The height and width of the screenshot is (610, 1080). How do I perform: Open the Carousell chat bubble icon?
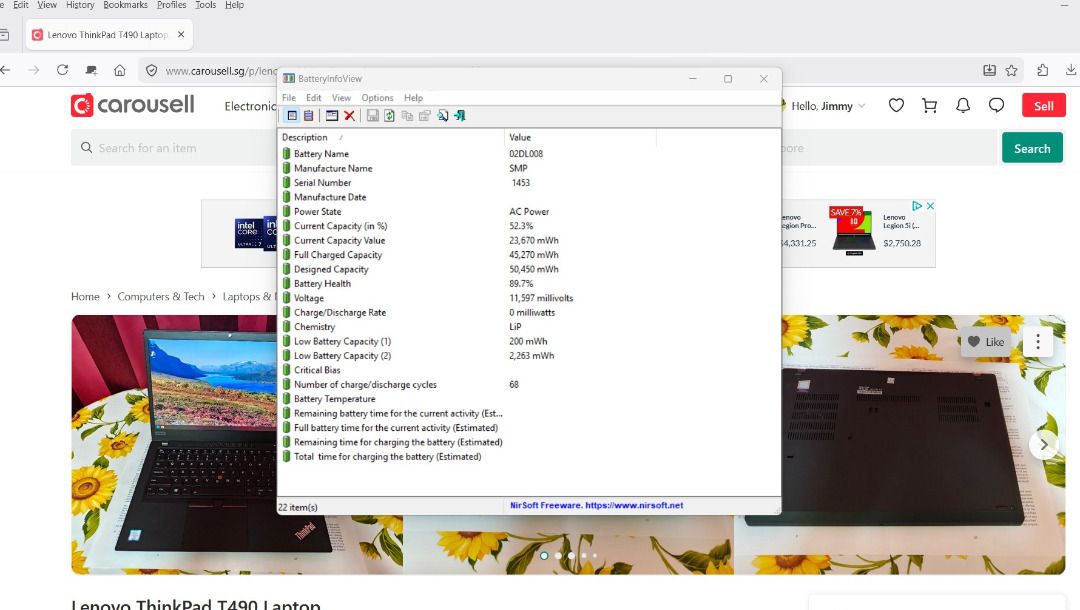coord(996,105)
